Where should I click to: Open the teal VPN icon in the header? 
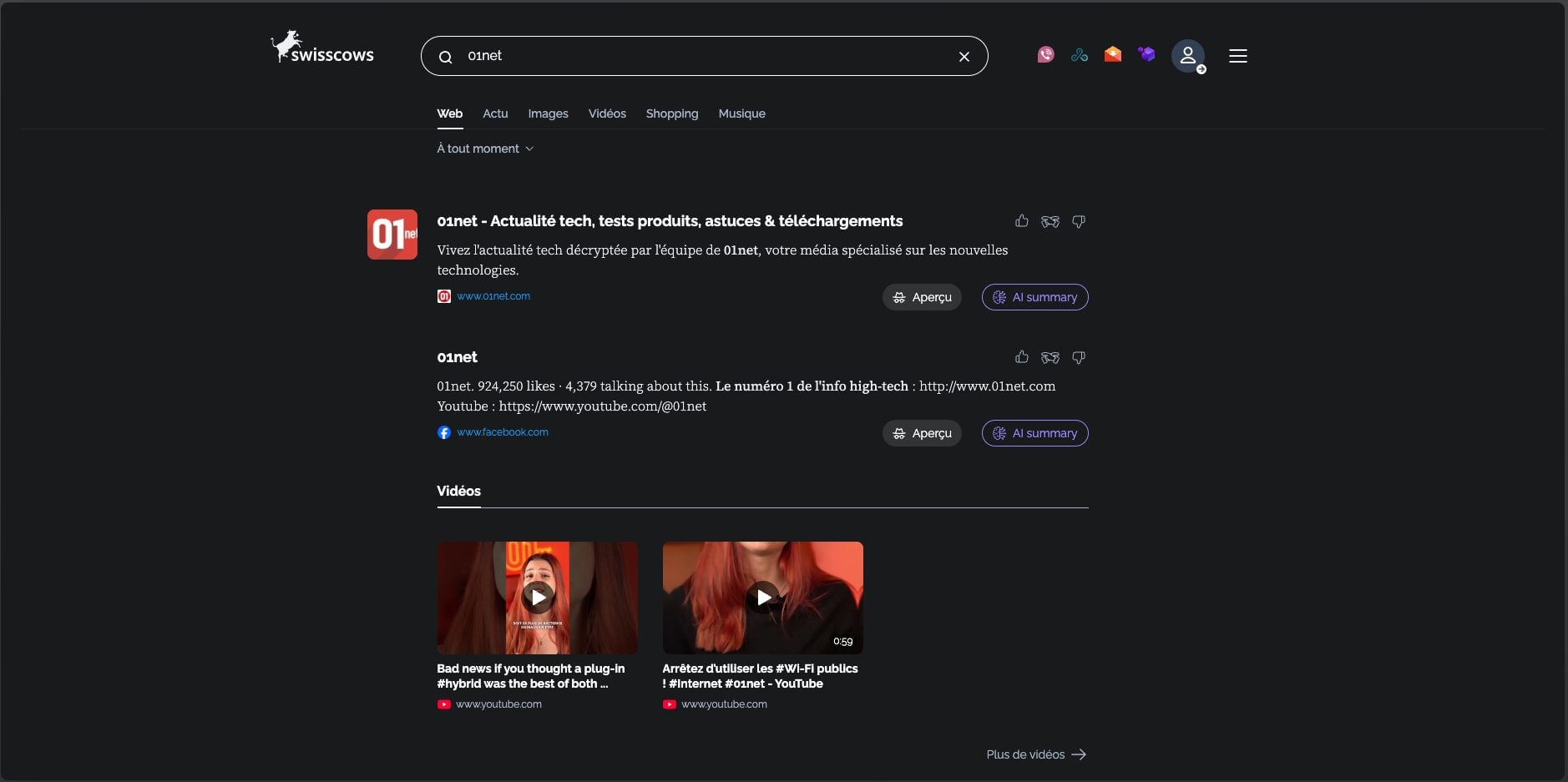tap(1080, 55)
